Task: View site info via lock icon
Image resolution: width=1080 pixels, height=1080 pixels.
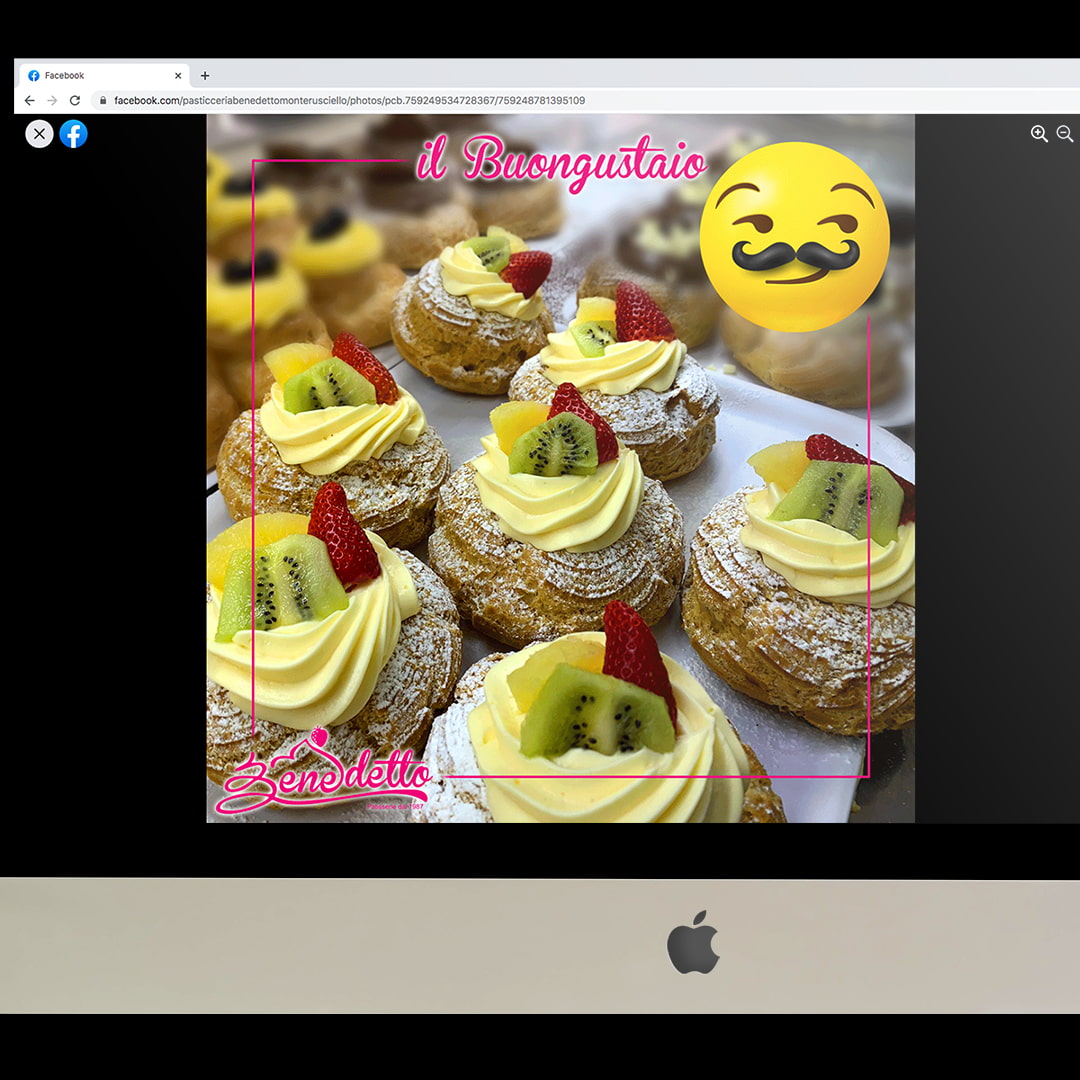Action: coord(102,101)
